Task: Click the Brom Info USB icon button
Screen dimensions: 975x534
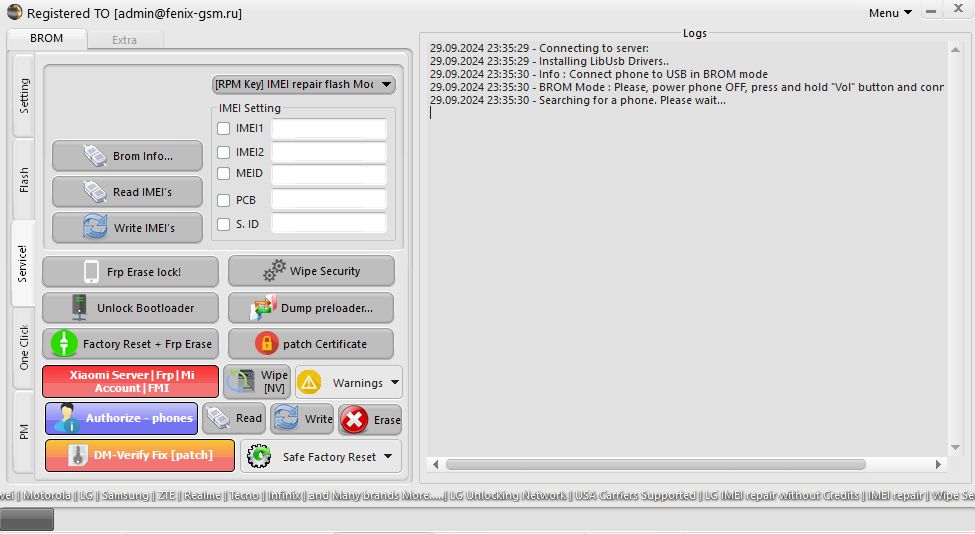Action: coord(94,156)
